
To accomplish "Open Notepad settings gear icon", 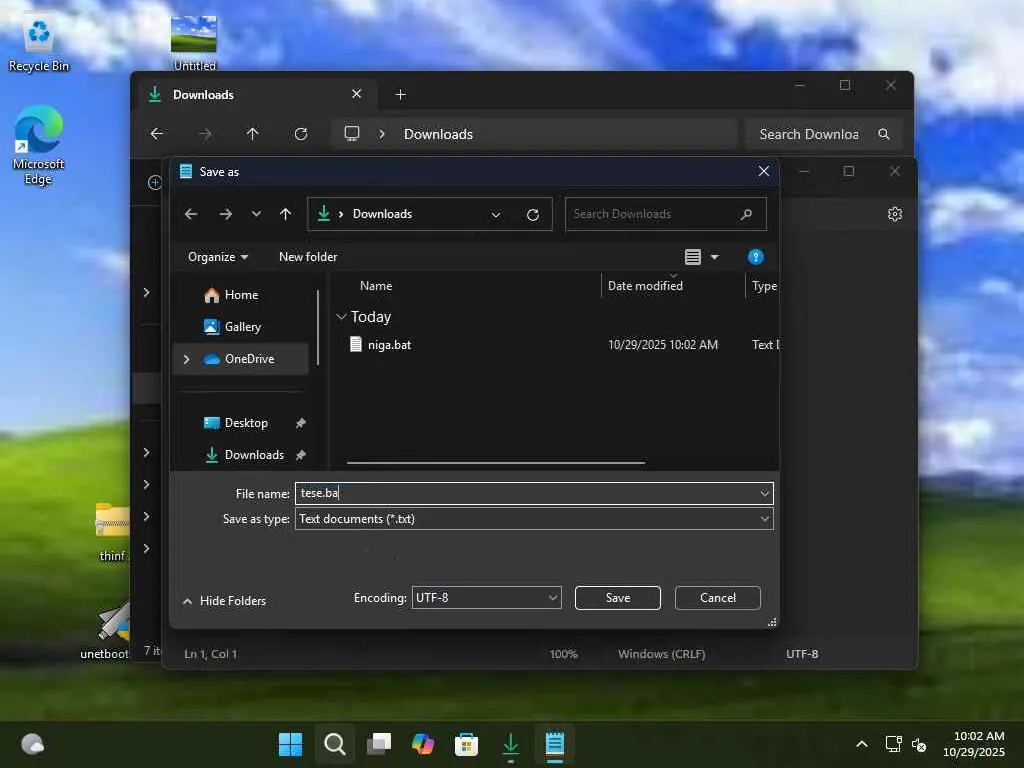I will 895,214.
